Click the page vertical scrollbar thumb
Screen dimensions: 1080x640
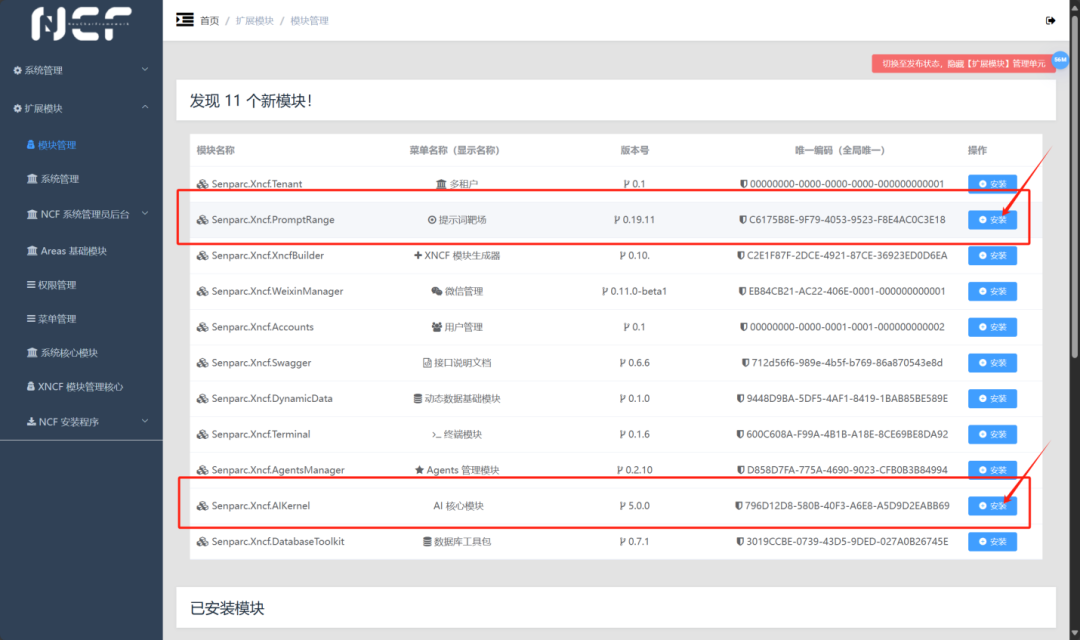click(x=1074, y=186)
